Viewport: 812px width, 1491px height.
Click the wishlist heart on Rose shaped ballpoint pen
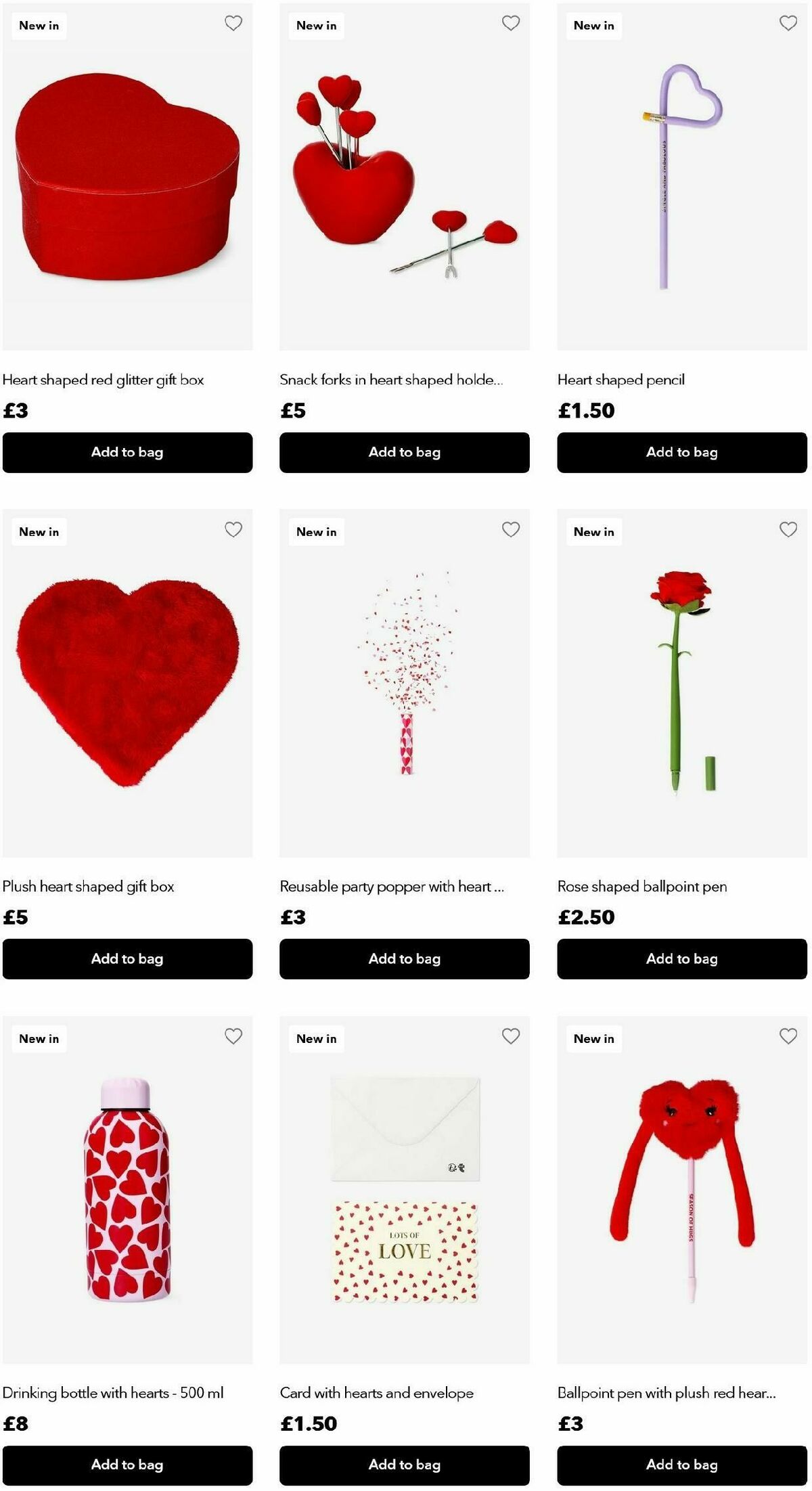click(787, 529)
